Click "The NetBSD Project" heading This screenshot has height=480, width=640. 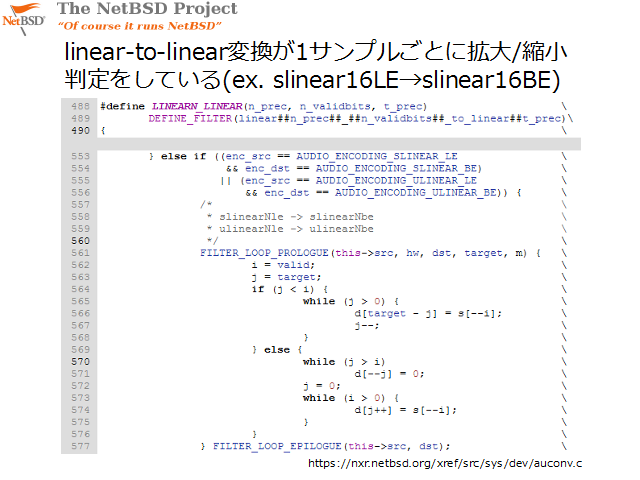[147, 9]
